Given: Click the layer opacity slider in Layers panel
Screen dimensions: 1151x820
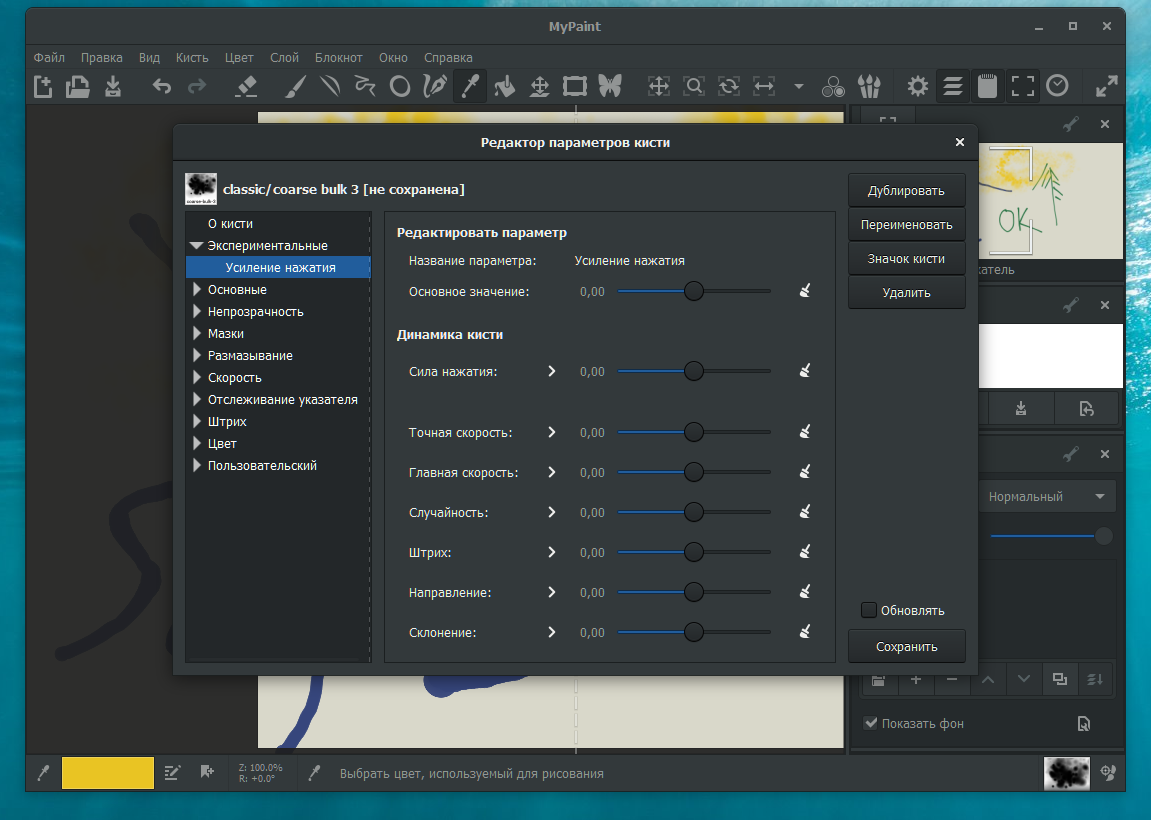Looking at the screenshot, I should coord(1051,536).
